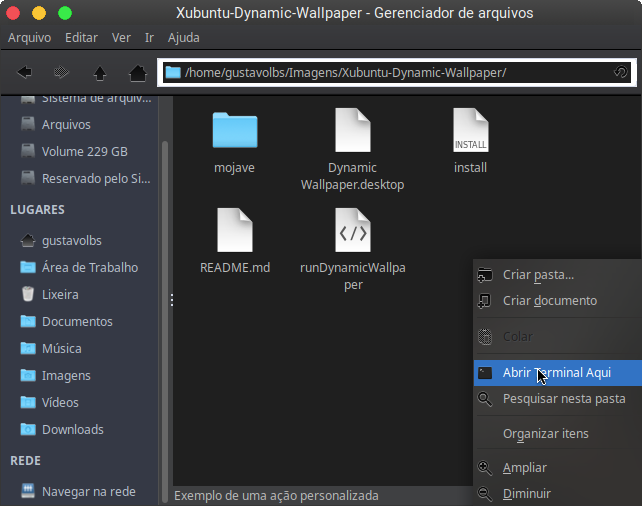
Task: Open the Lixeira trash in sidebar
Action: [x=80, y=295]
